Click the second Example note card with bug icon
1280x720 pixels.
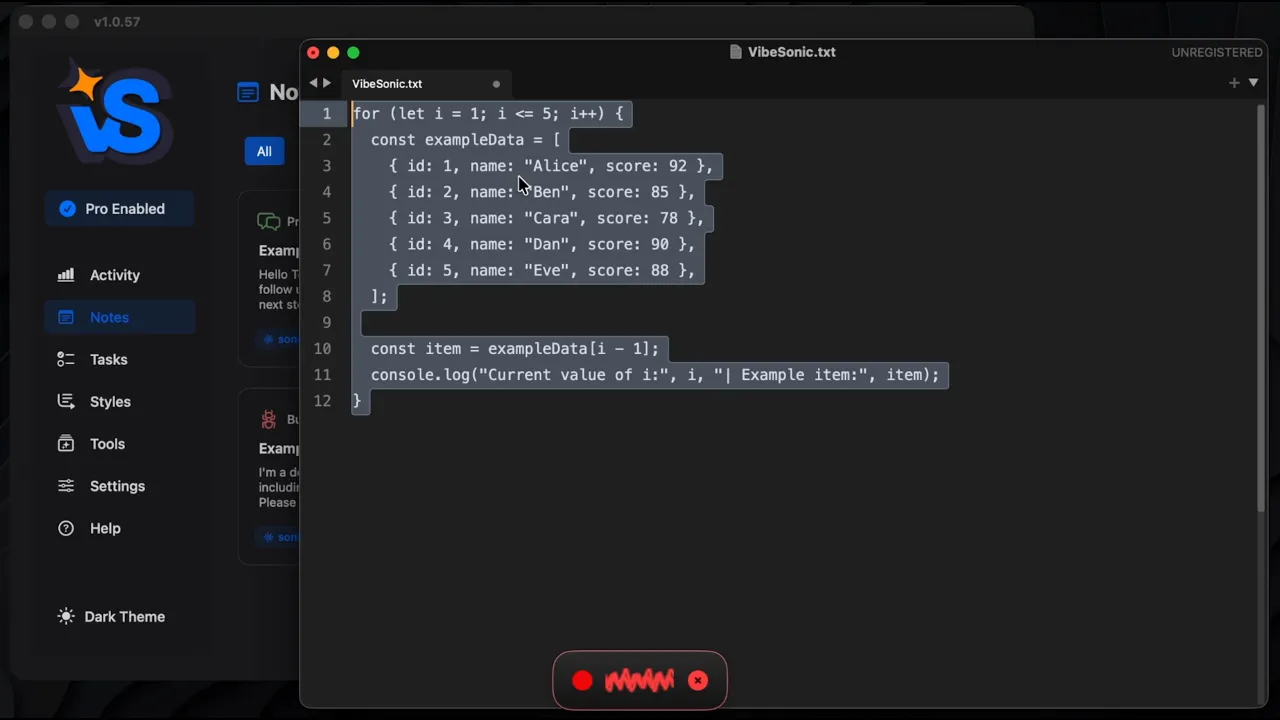(269, 476)
